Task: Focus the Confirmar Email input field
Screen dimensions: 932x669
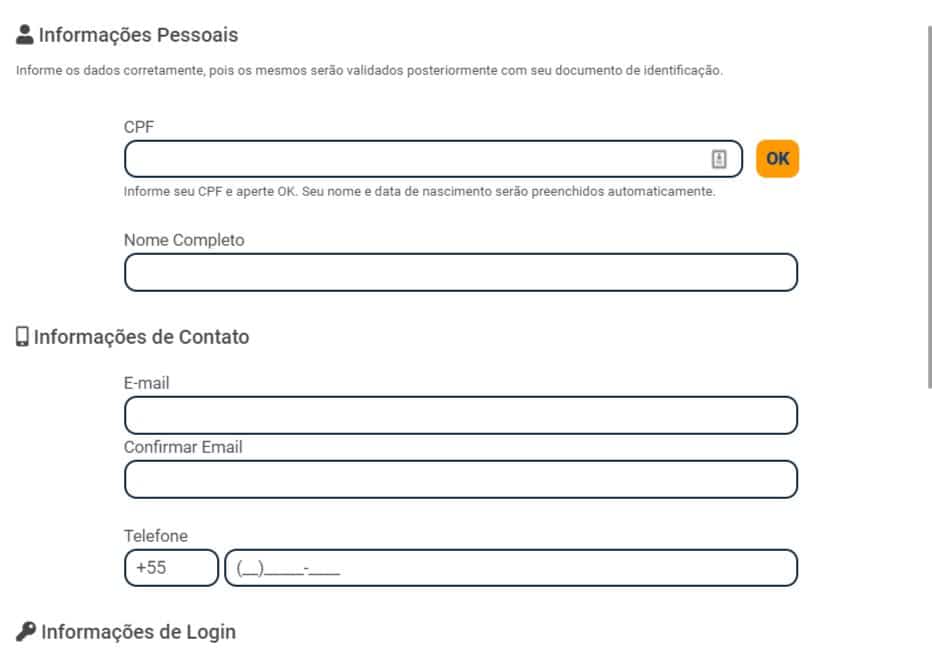Action: [x=460, y=480]
